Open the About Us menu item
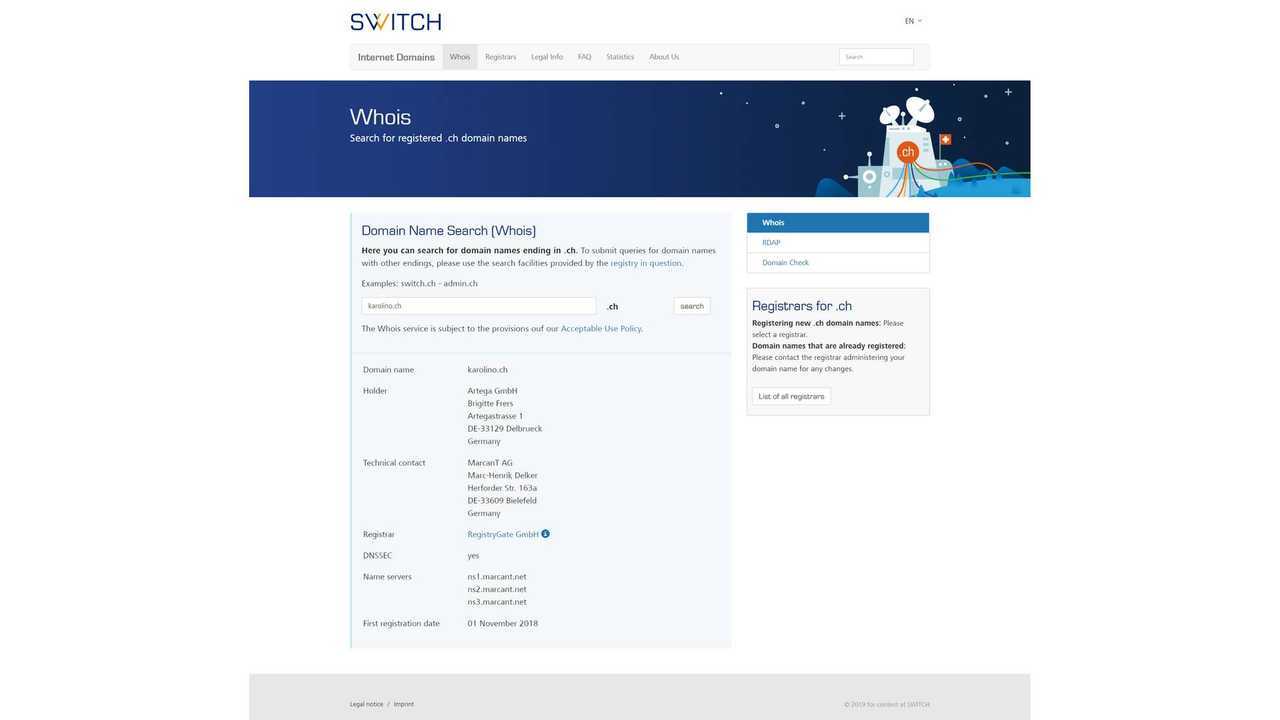 point(664,57)
